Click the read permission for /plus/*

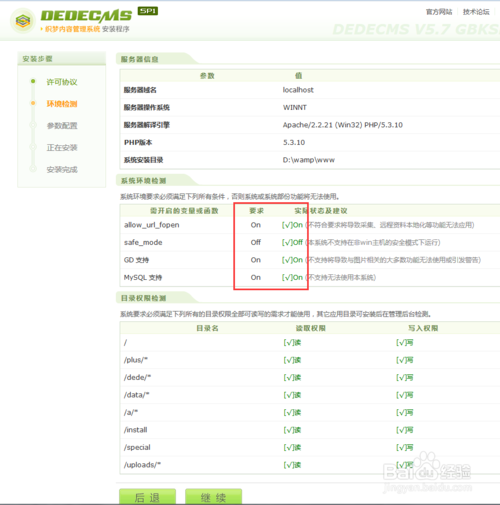292,360
